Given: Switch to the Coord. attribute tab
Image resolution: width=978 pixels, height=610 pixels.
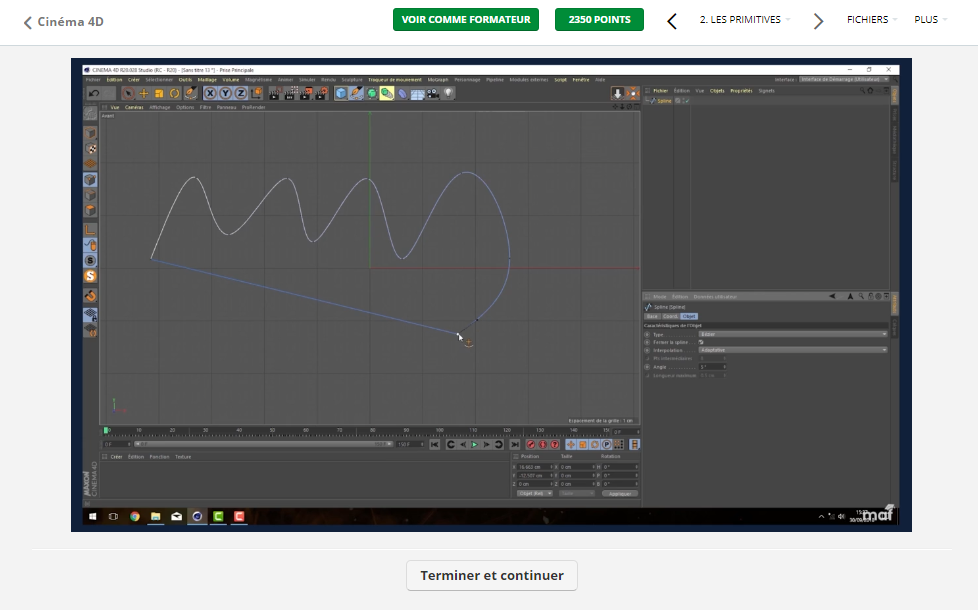Looking at the screenshot, I should pyautogui.click(x=670, y=316).
